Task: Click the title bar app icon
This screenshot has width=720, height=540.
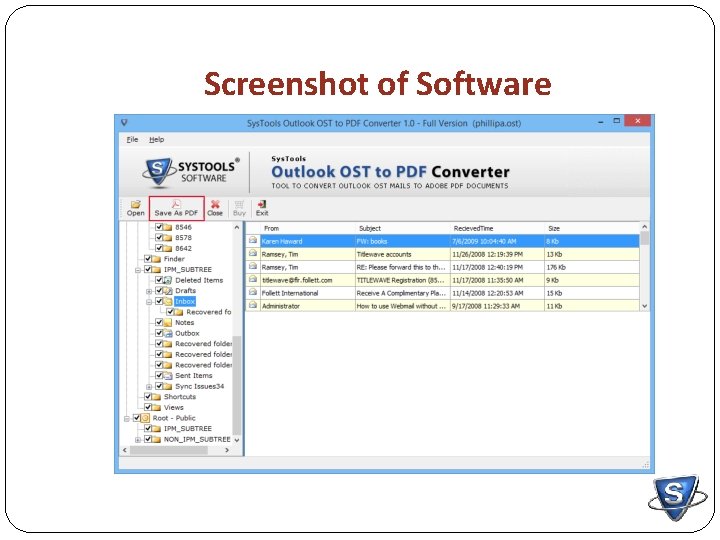Action: (124, 123)
